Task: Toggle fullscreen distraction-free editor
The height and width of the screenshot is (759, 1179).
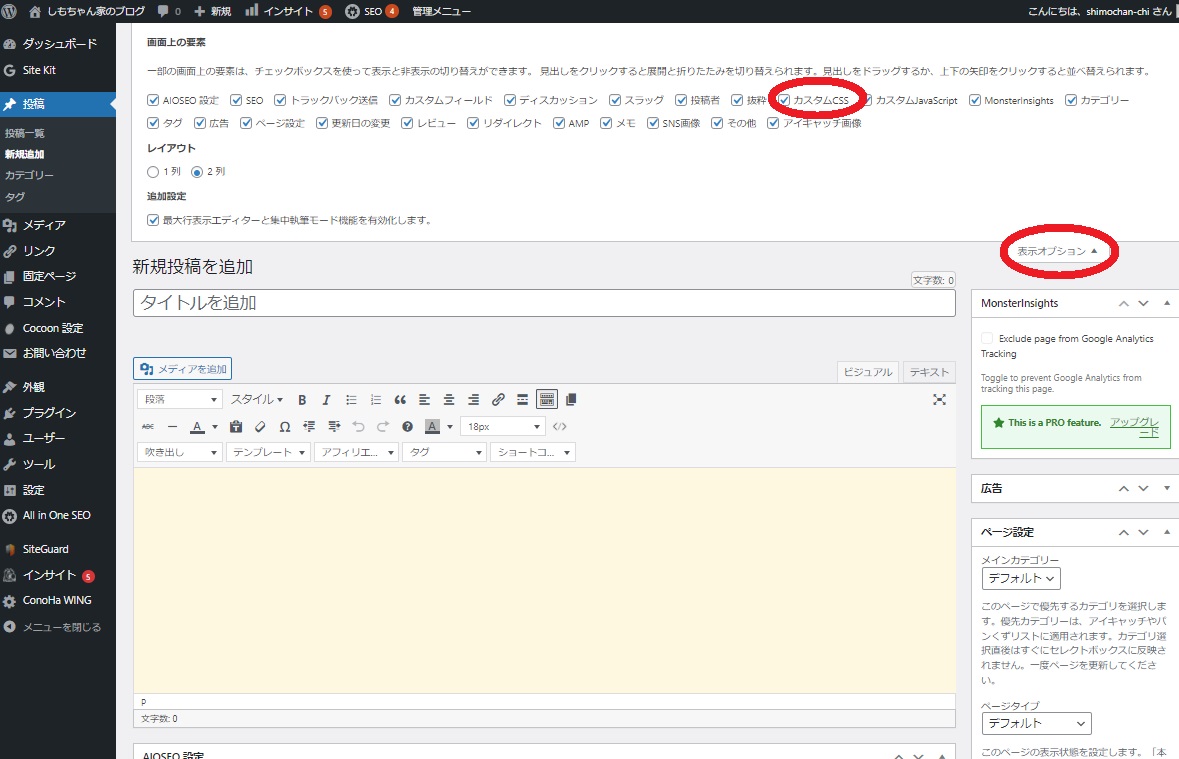Action: click(x=939, y=399)
